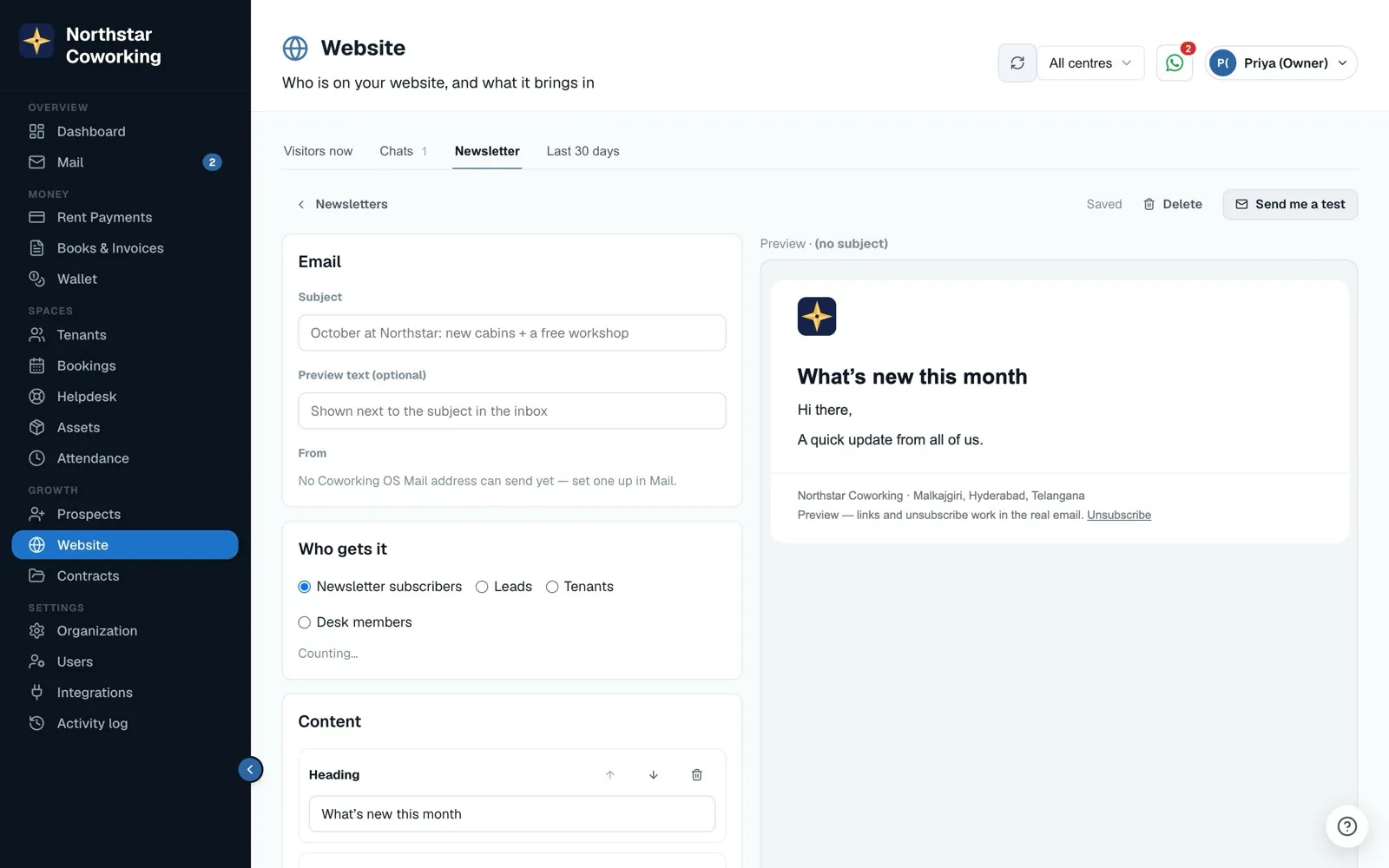
Task: Open Integrations in the sidebar
Action: (x=125, y=693)
